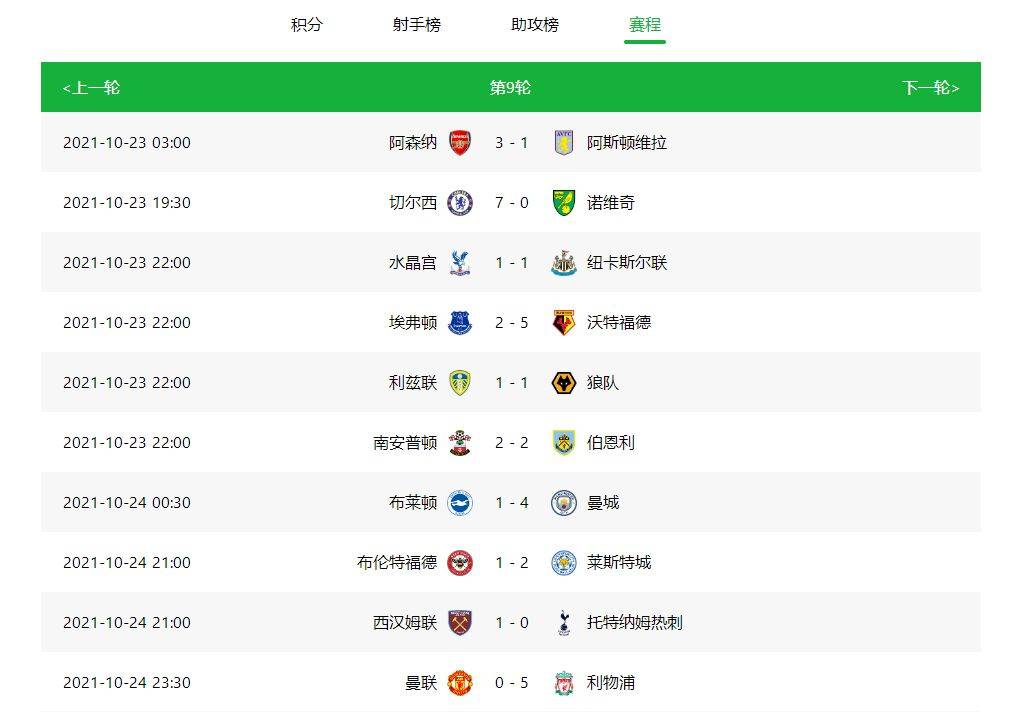Click the Watford club crest
Viewport: 1019px width, 716px height.
[563, 322]
